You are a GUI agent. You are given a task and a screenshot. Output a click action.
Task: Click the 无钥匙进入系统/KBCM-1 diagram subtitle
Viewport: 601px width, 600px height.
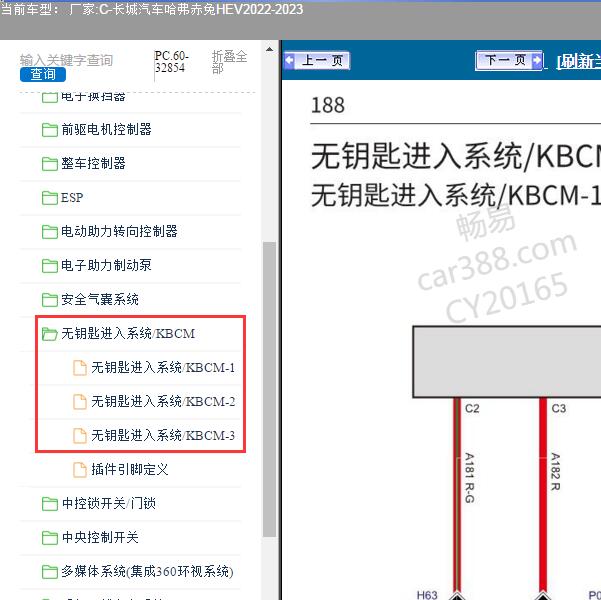(x=456, y=195)
